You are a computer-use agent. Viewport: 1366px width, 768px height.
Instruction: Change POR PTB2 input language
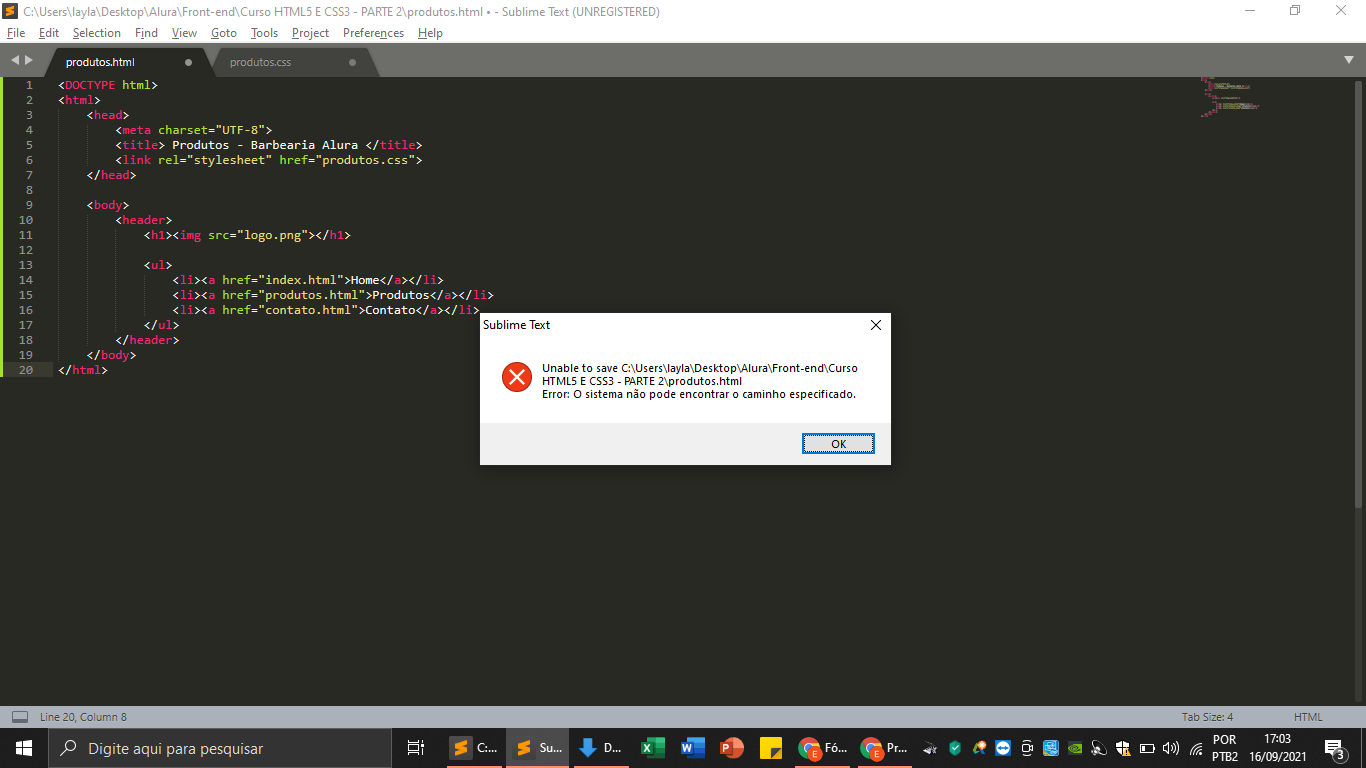(1225, 748)
